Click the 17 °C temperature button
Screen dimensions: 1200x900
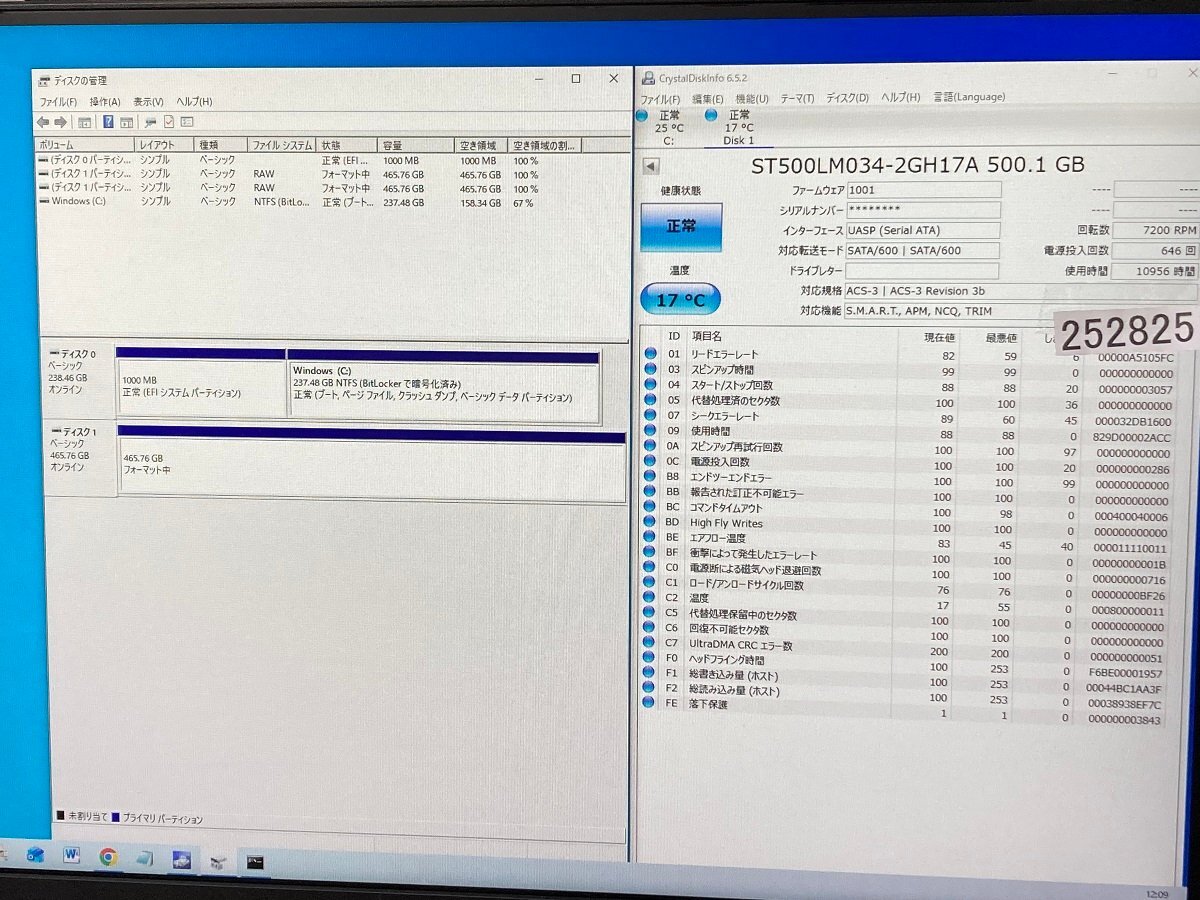680,299
